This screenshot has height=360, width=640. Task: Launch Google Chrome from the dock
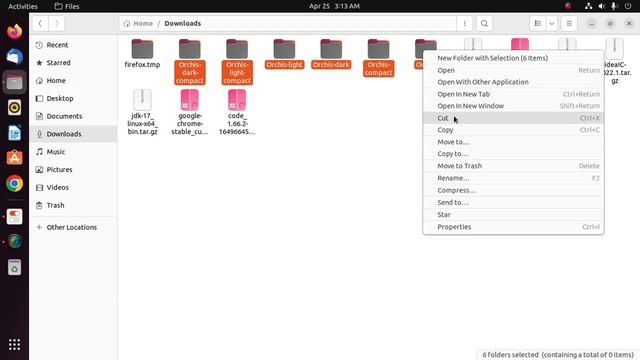click(14, 183)
